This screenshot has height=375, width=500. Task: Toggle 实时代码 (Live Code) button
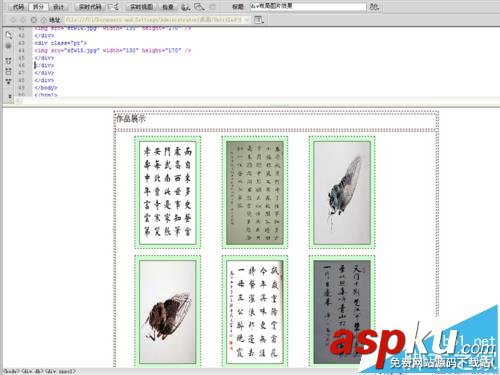(x=90, y=6)
